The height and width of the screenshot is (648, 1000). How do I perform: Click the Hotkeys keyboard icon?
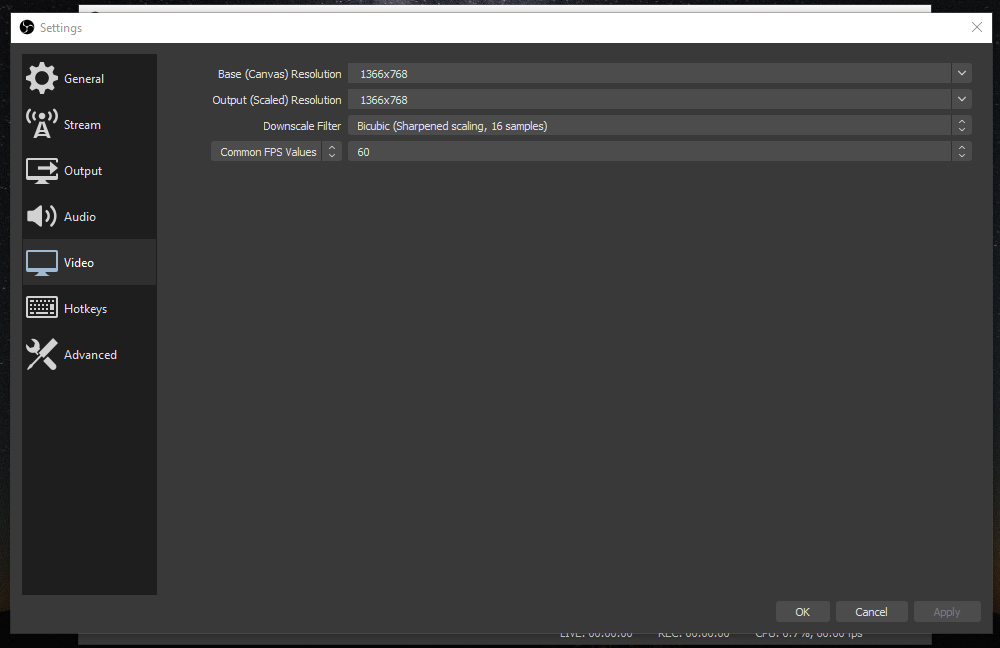[42, 309]
